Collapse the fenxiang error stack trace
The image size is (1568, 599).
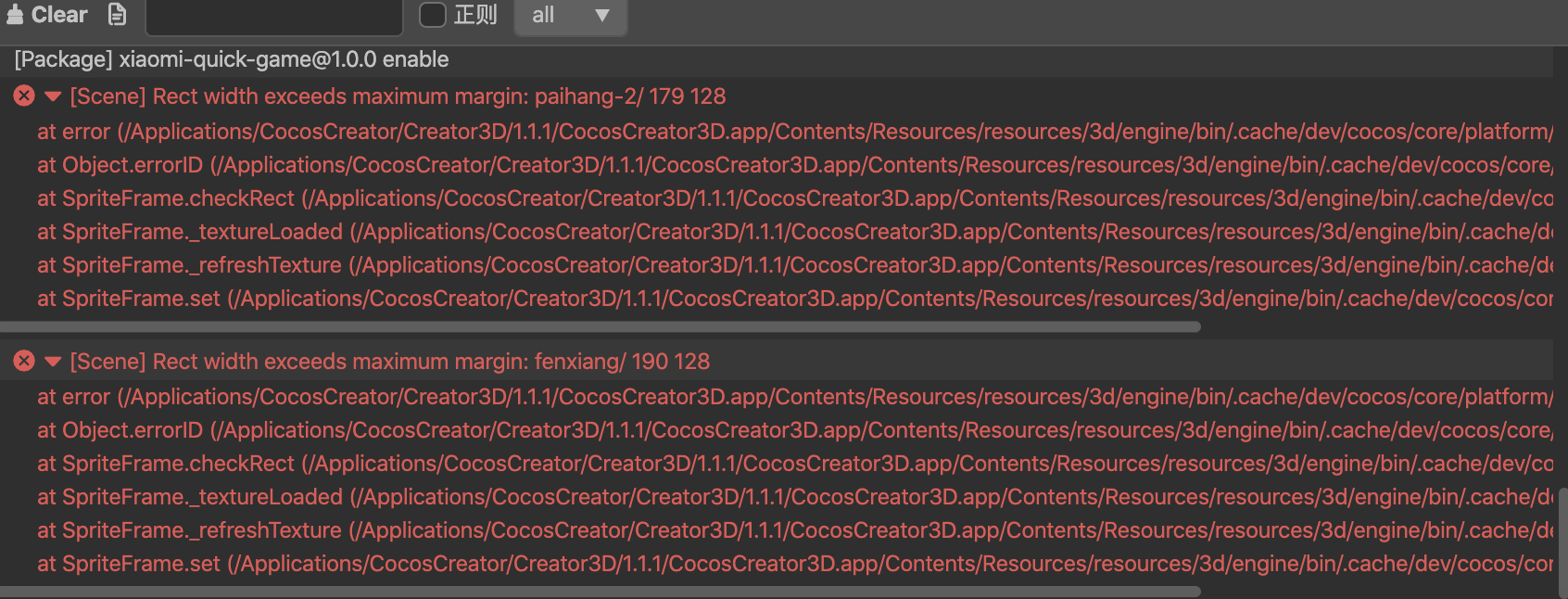(53, 362)
